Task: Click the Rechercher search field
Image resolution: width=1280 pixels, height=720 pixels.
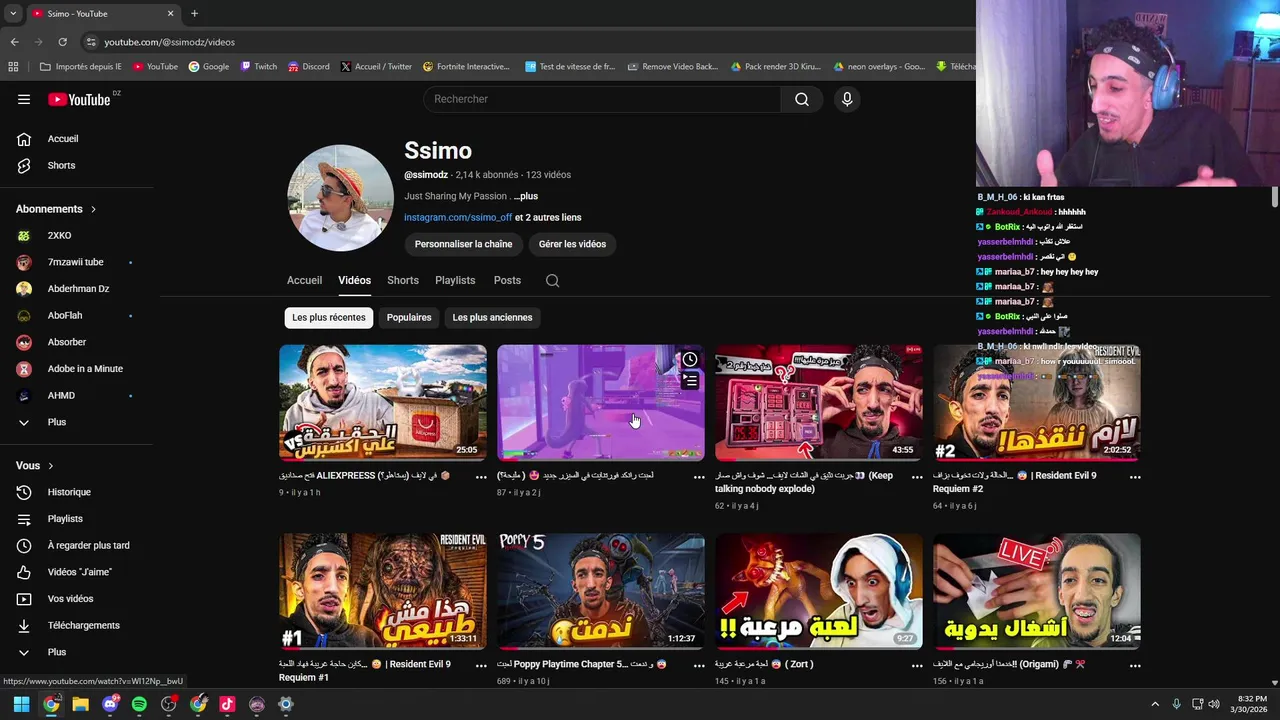Action: click(602, 99)
